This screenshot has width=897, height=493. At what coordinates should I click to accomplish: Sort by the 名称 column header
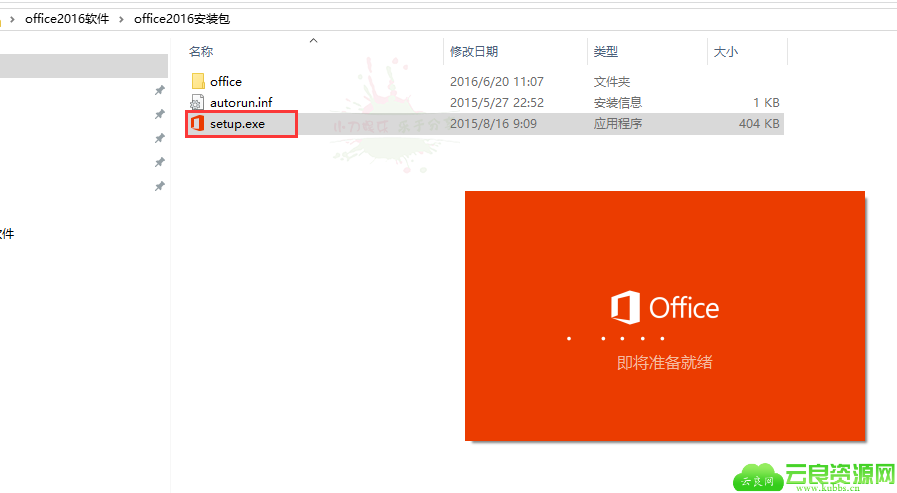[x=201, y=51]
